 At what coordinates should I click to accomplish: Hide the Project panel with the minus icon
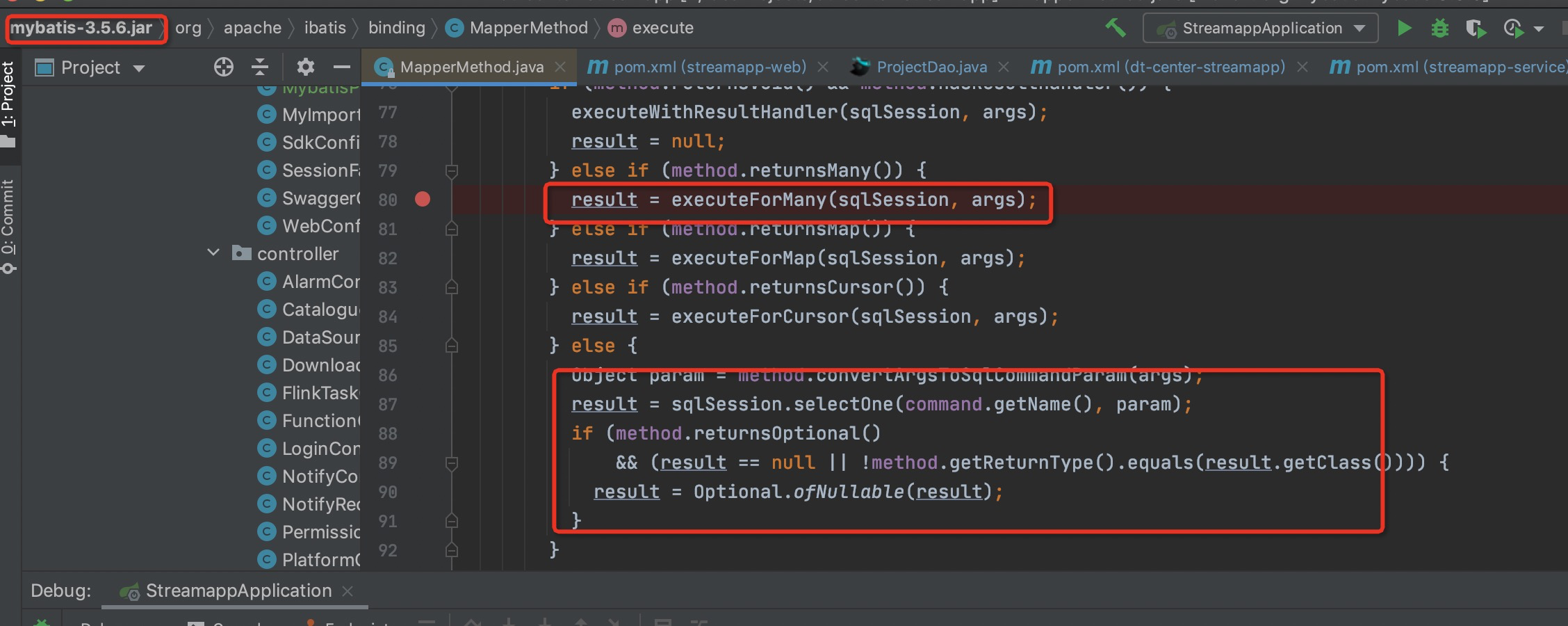pos(341,67)
